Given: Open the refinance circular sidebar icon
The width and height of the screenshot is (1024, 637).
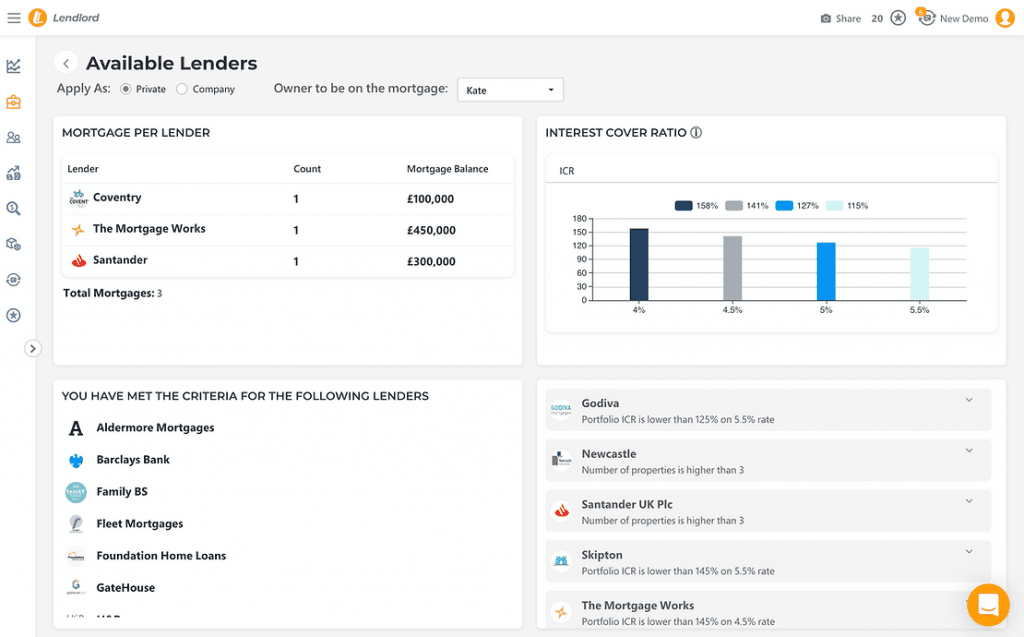Looking at the screenshot, I should pyautogui.click(x=14, y=280).
